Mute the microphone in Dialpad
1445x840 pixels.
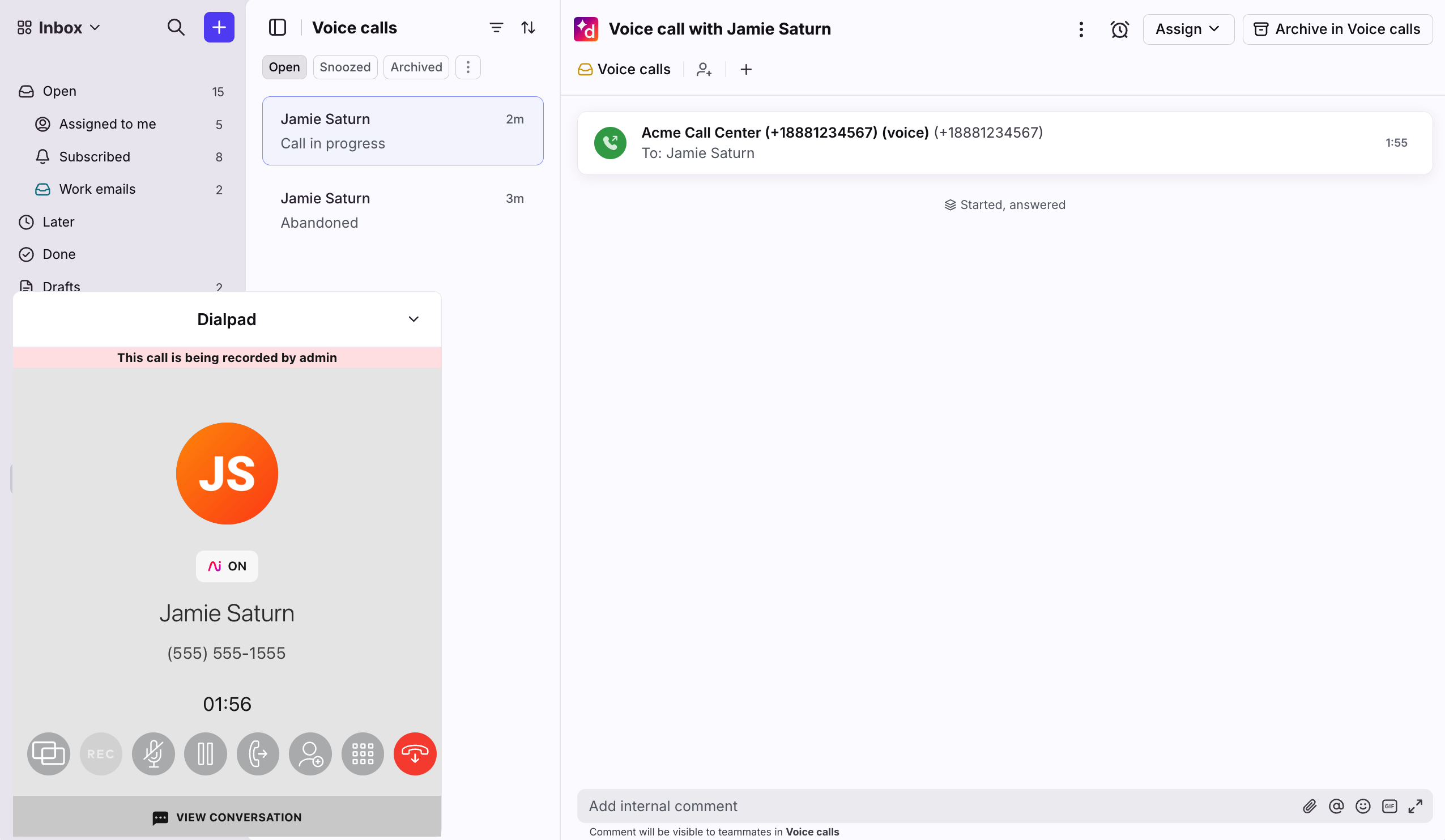(x=153, y=753)
